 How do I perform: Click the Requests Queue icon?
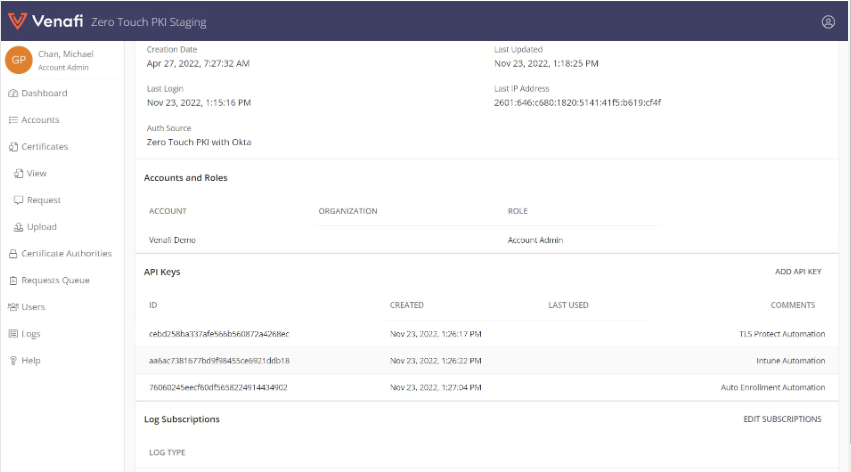(x=13, y=281)
